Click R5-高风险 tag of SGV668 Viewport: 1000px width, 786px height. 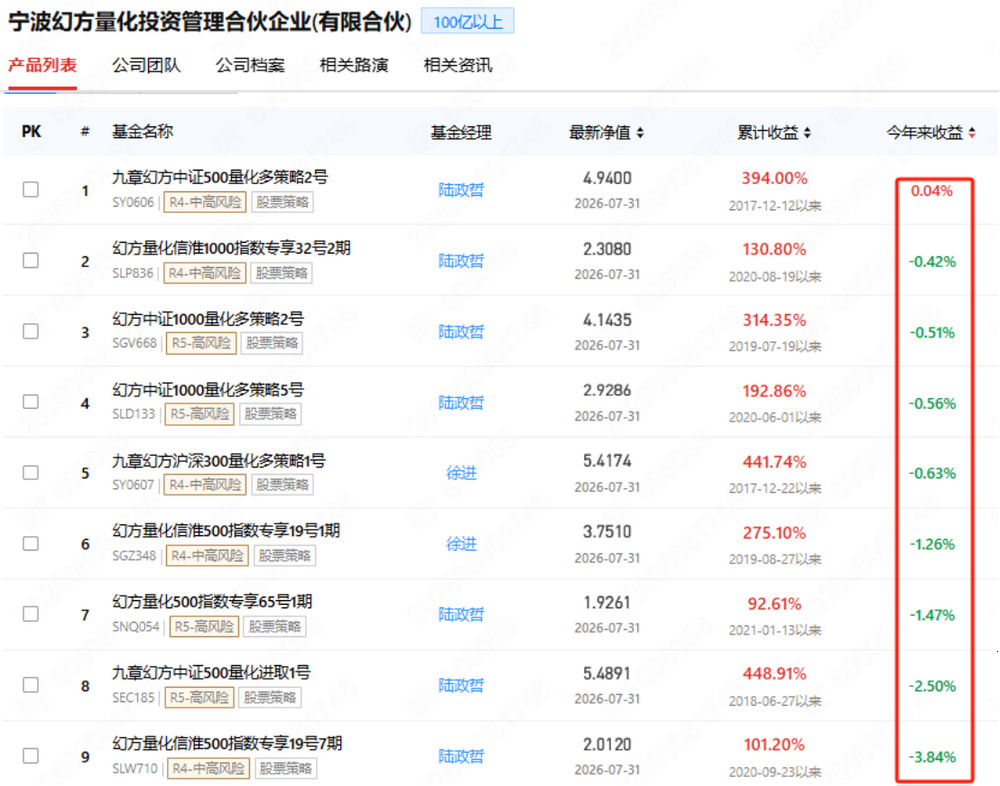click(x=200, y=343)
